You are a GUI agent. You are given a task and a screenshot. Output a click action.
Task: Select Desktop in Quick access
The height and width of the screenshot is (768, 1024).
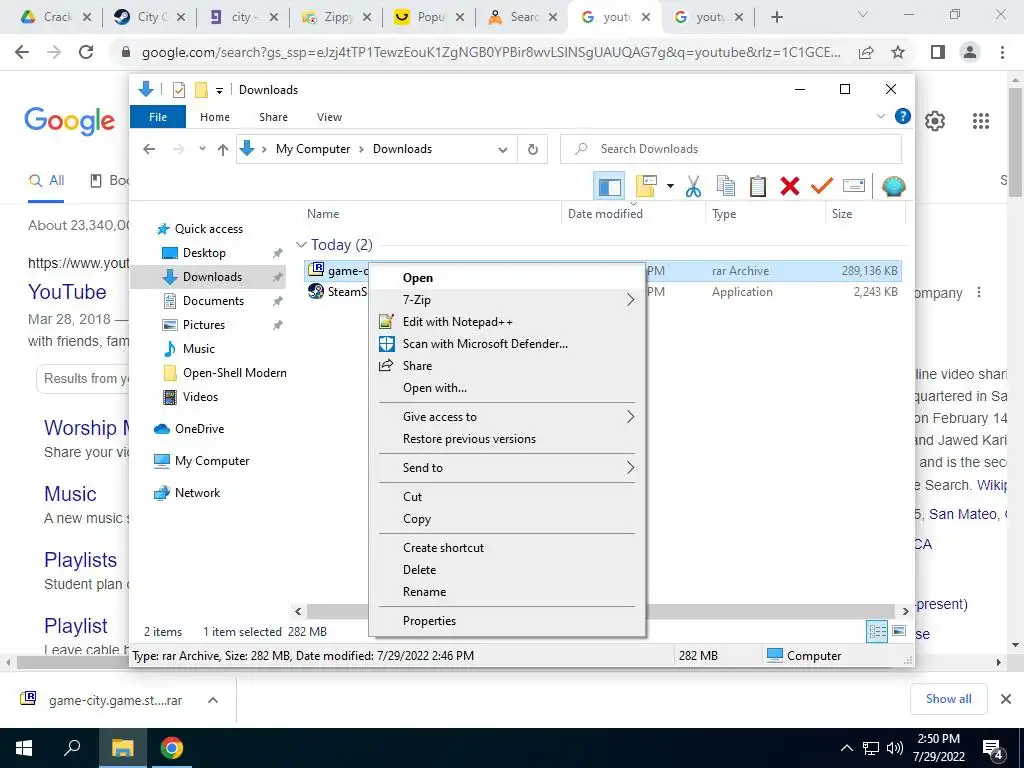pyautogui.click(x=204, y=253)
